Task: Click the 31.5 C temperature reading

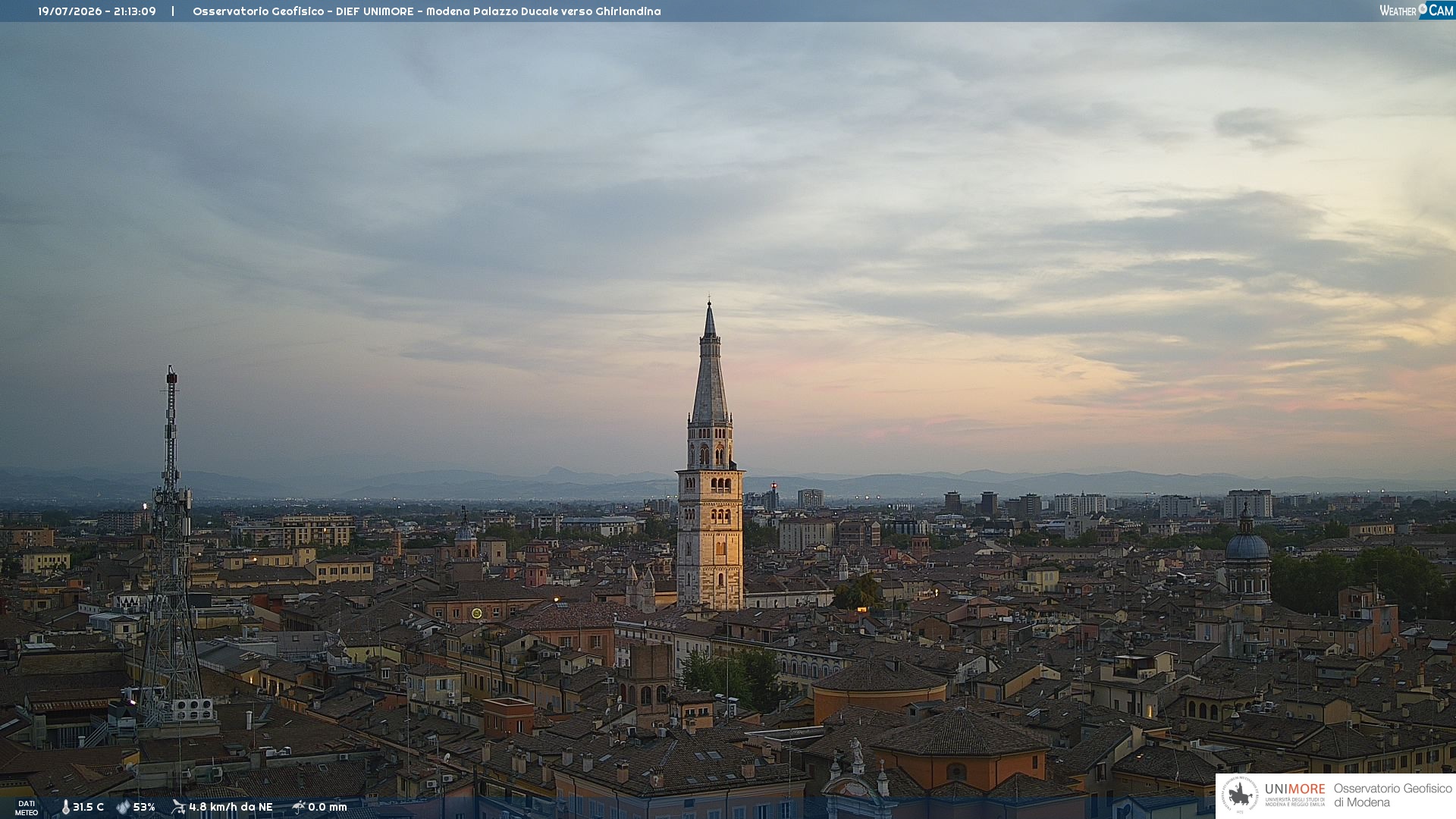Action: [x=88, y=807]
